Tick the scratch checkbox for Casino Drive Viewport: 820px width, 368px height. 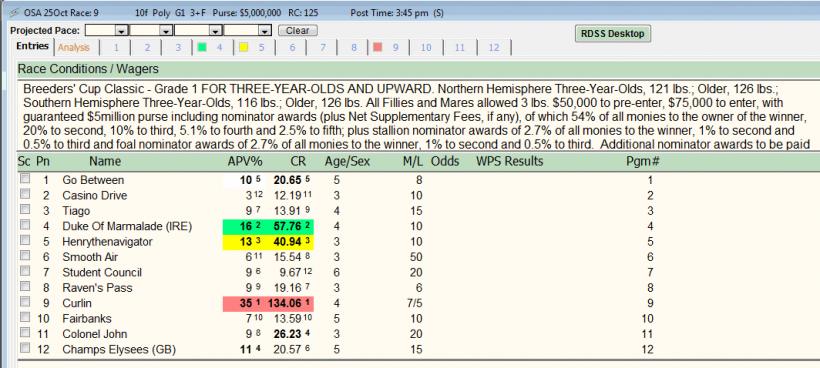coord(25,194)
